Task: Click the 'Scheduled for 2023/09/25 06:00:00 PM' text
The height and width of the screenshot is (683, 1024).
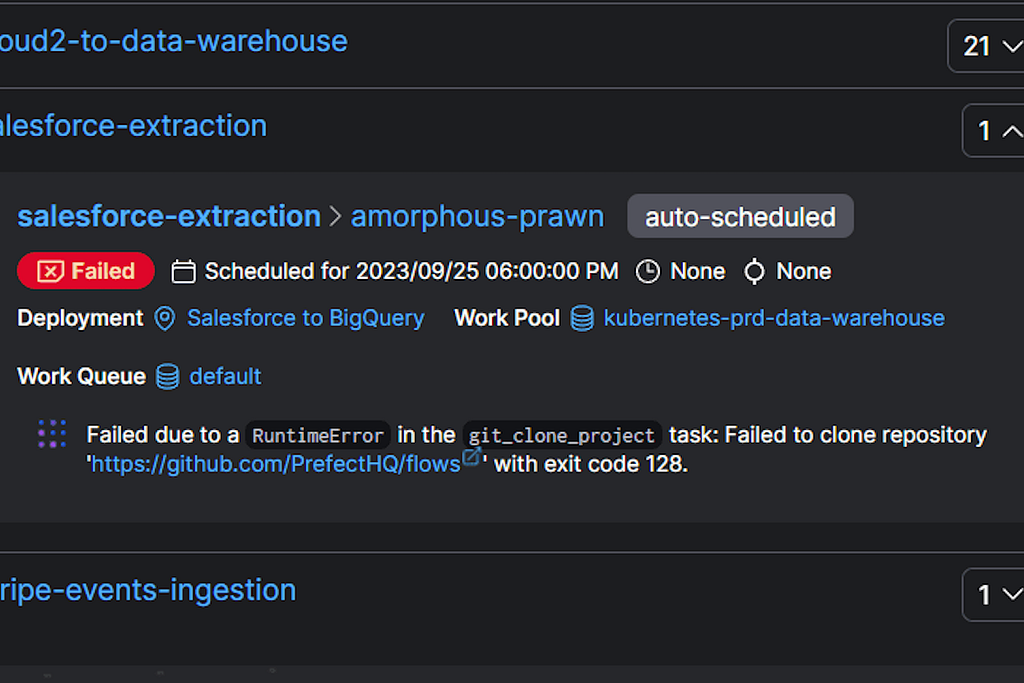Action: (411, 271)
